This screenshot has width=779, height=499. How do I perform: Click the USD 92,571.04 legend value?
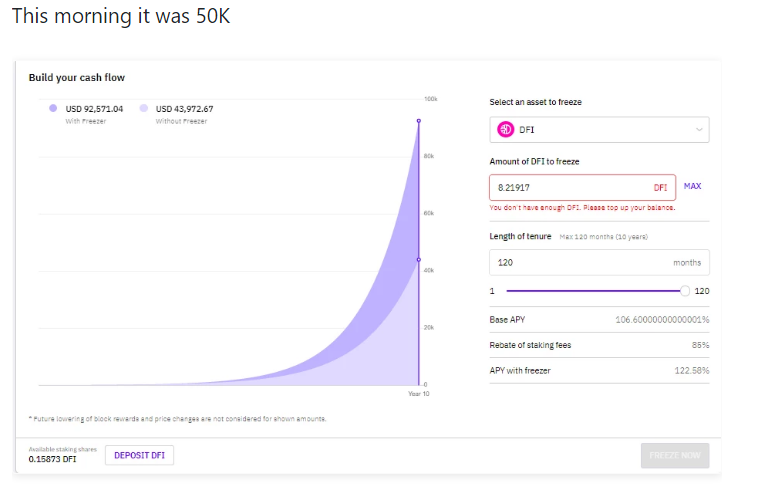coord(94,109)
